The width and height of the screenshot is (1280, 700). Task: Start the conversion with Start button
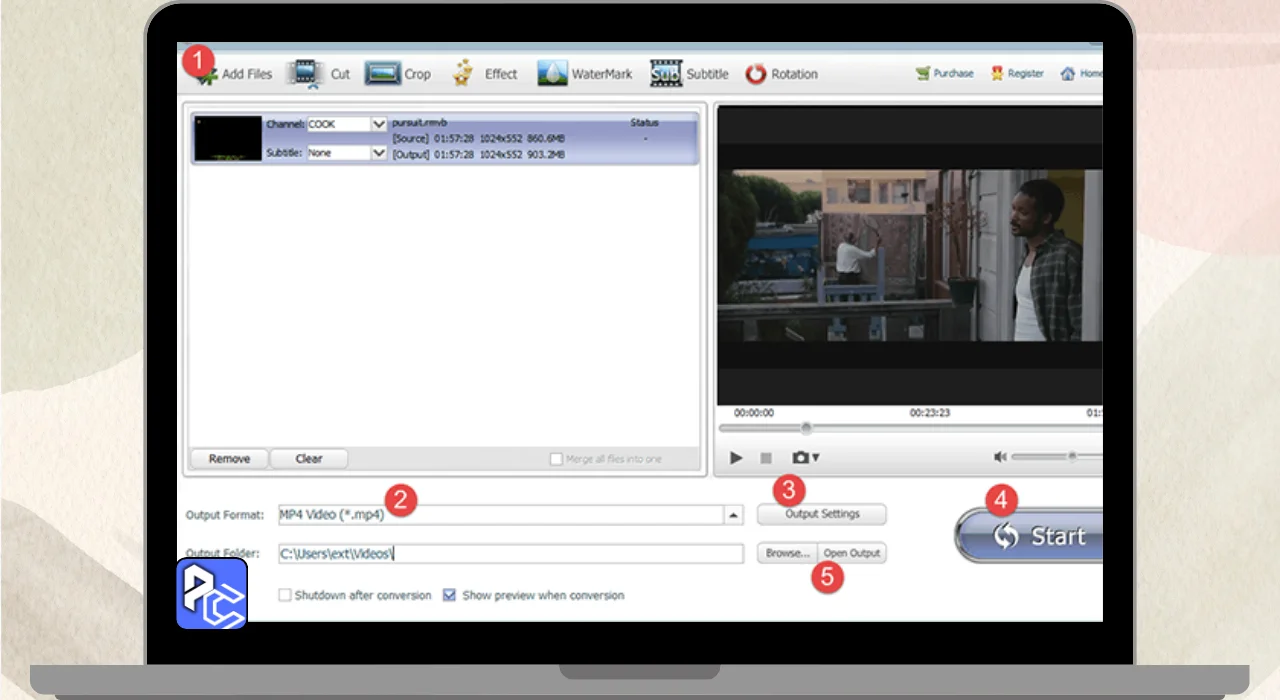pyautogui.click(x=1030, y=536)
